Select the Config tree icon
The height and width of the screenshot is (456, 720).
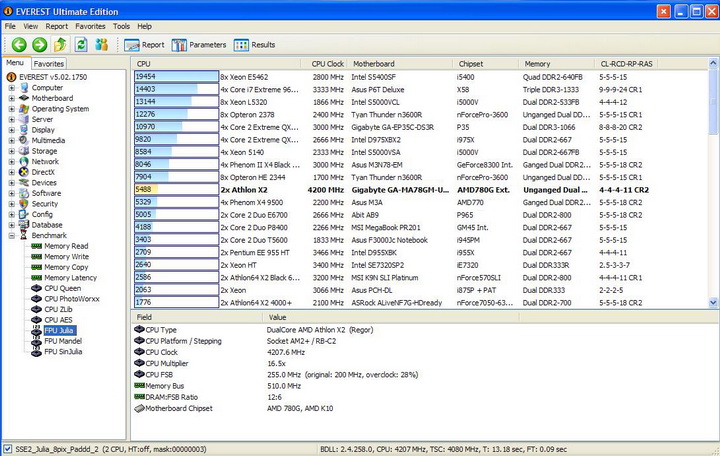24,214
